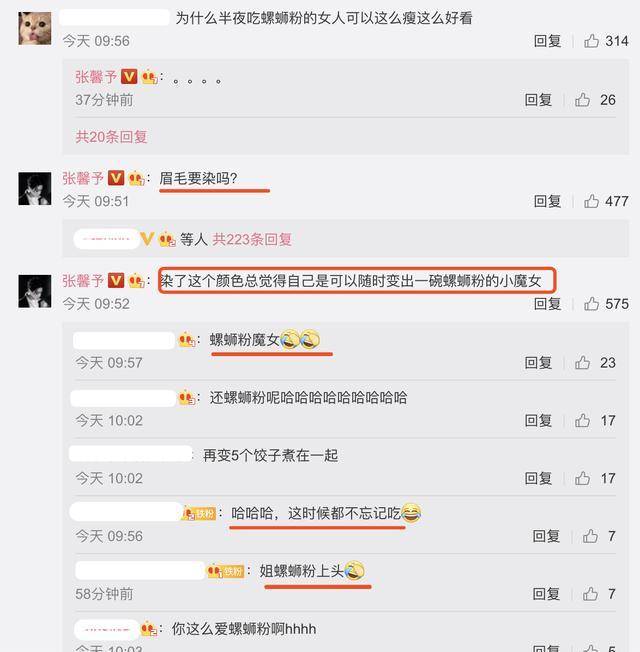Viewport: 640px width, 652px height.
Task: Like the comment with 314 likes
Action: click(591, 41)
